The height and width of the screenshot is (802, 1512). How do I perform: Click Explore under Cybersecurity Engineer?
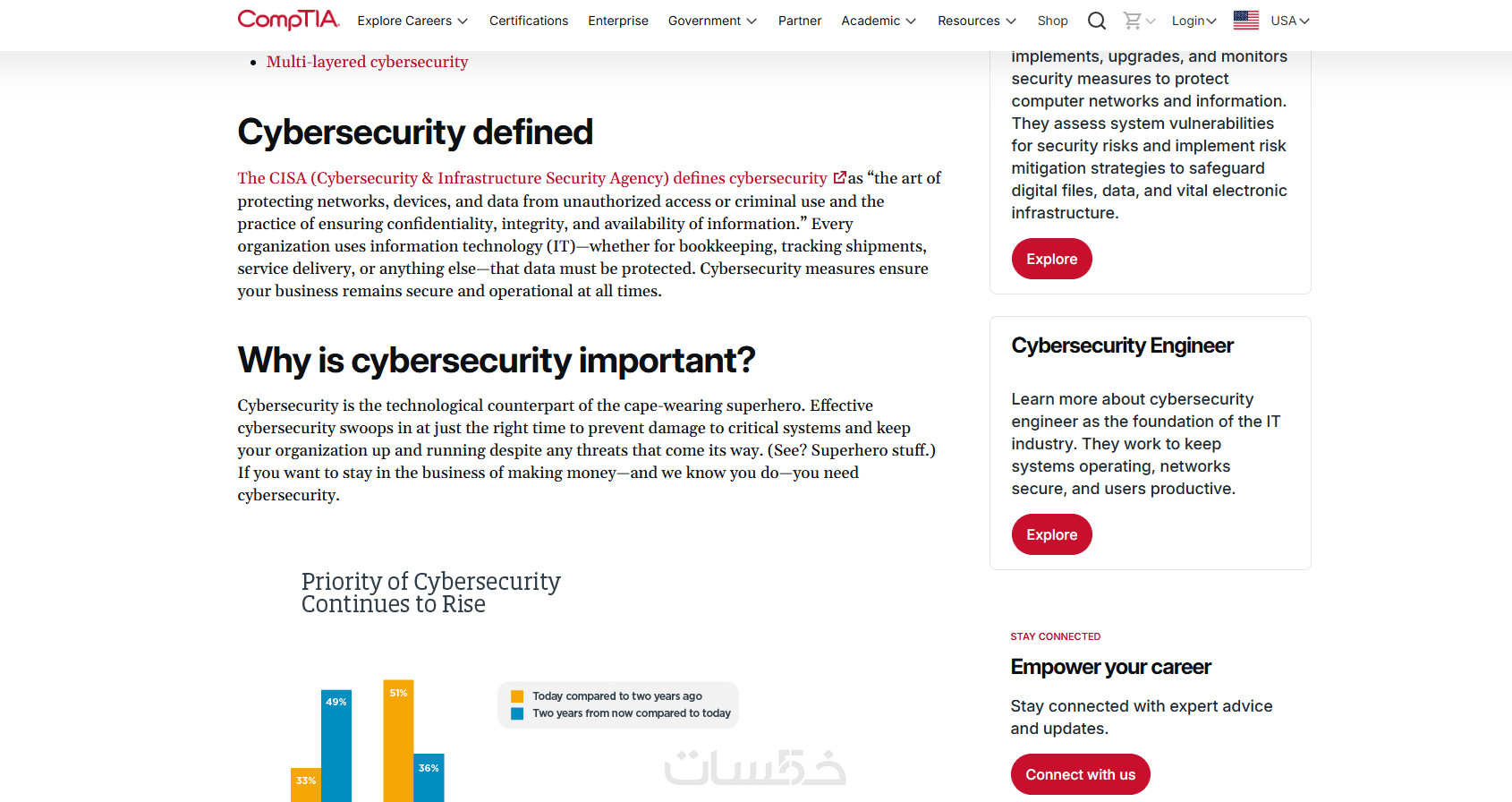(x=1051, y=534)
